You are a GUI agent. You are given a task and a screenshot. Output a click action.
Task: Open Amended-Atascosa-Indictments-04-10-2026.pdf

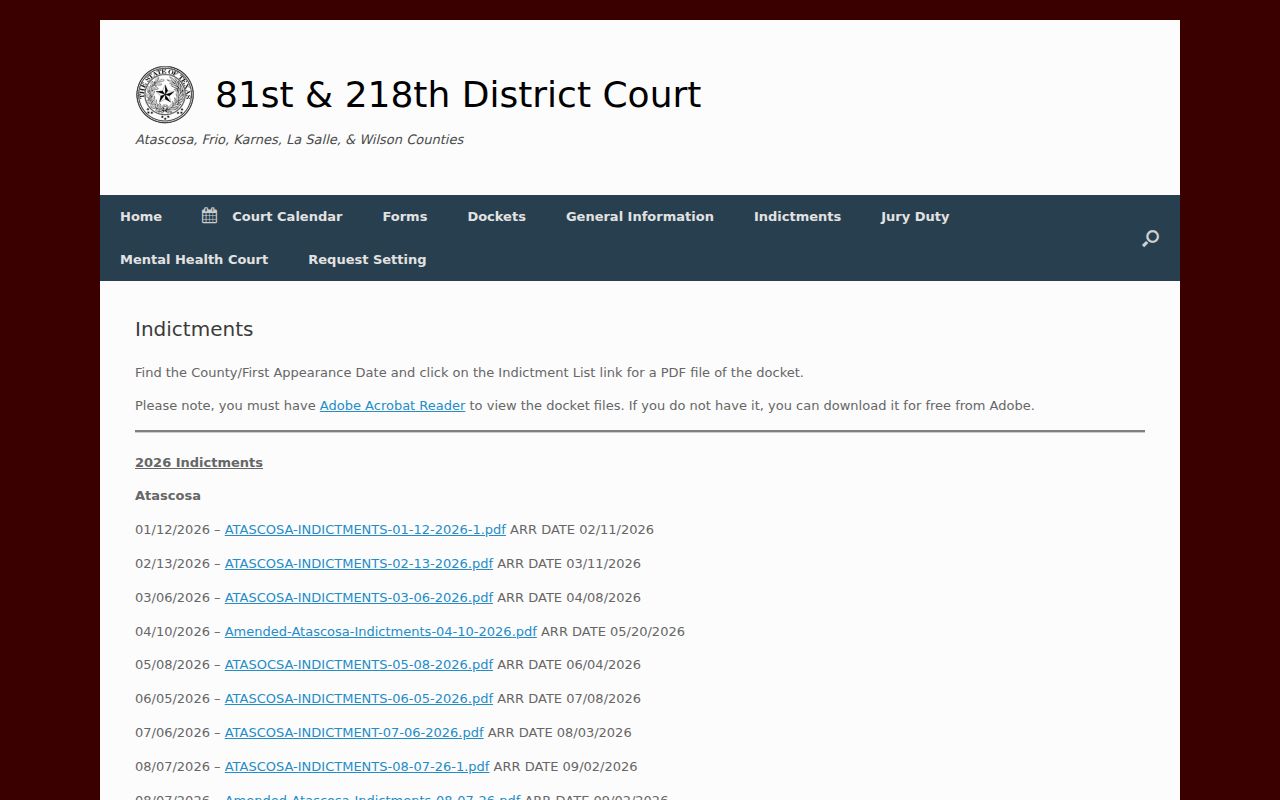[x=381, y=632]
